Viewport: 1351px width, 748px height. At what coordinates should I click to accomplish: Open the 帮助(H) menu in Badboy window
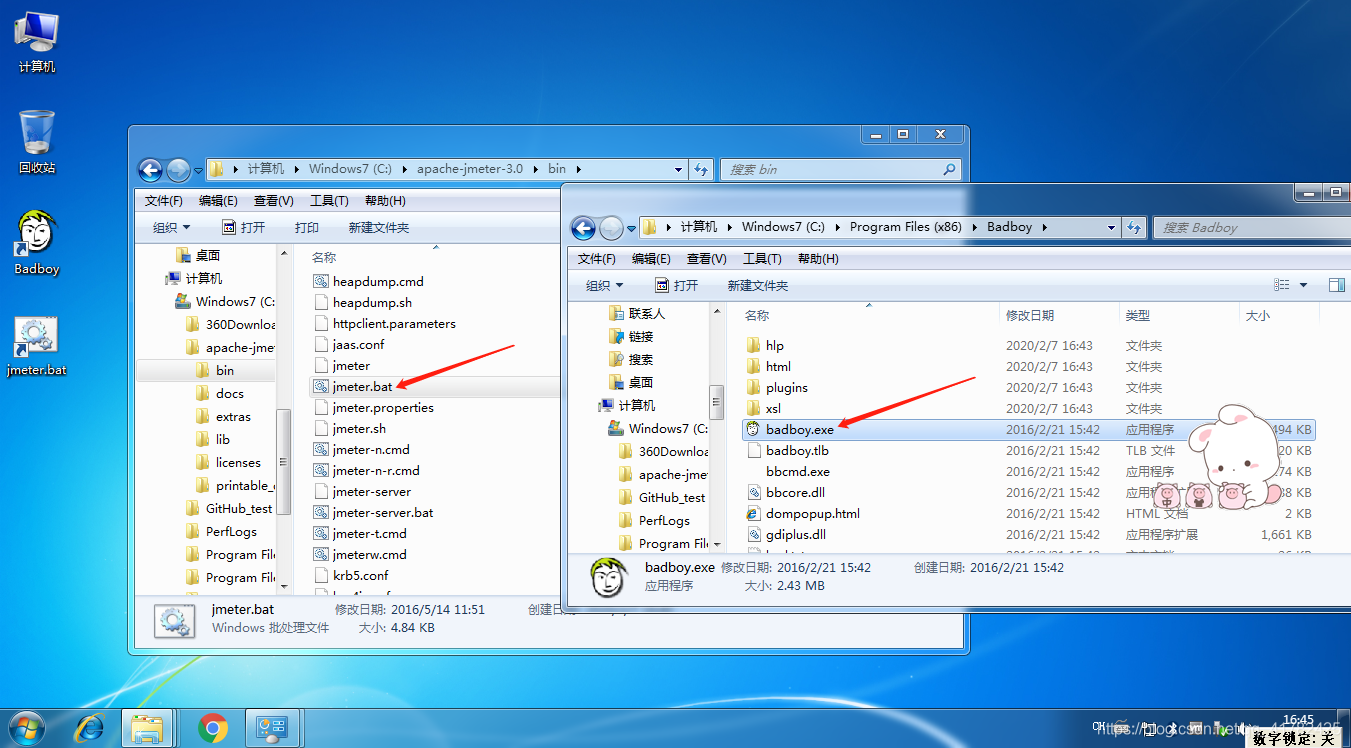coord(818,259)
